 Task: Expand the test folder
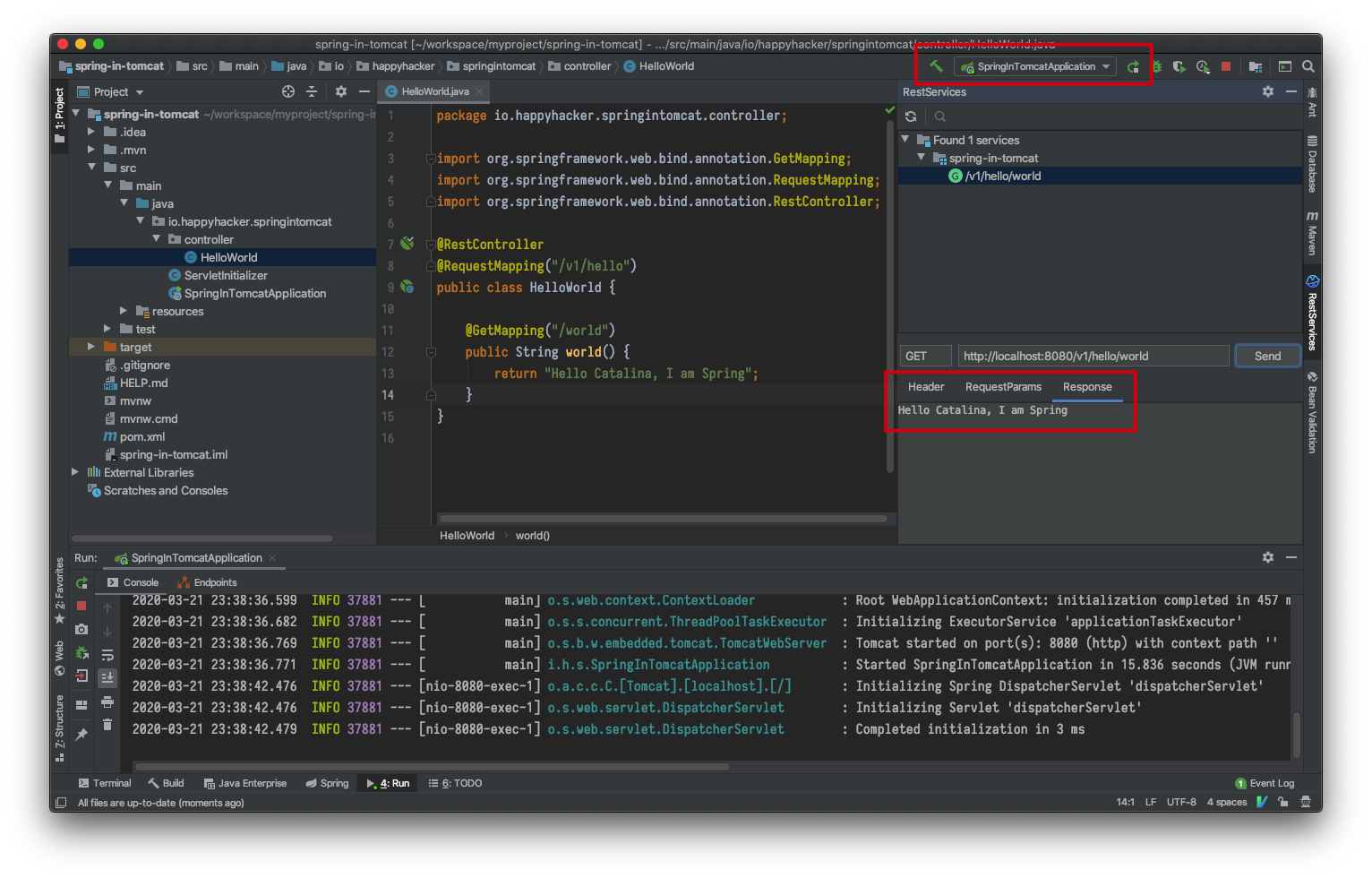point(107,329)
